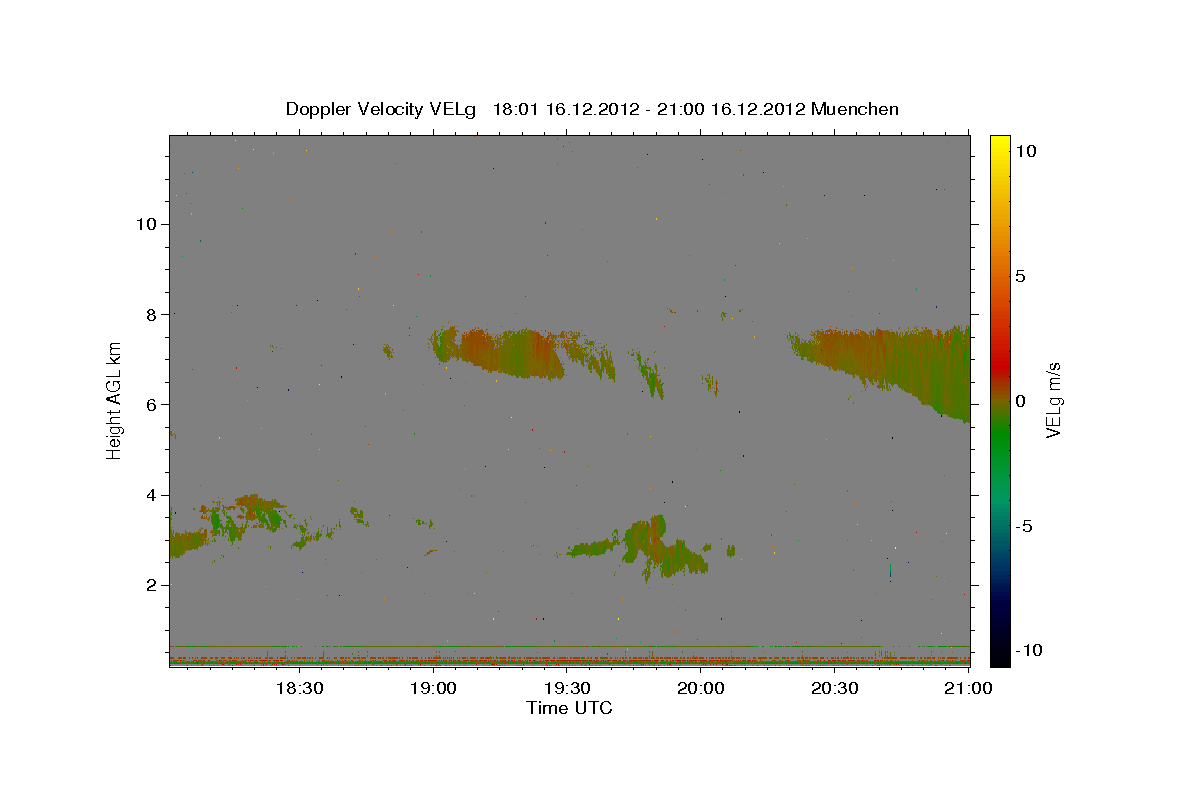The height and width of the screenshot is (800, 1200).
Task: Click the colorbar tick label -5
Action: pos(1024,526)
